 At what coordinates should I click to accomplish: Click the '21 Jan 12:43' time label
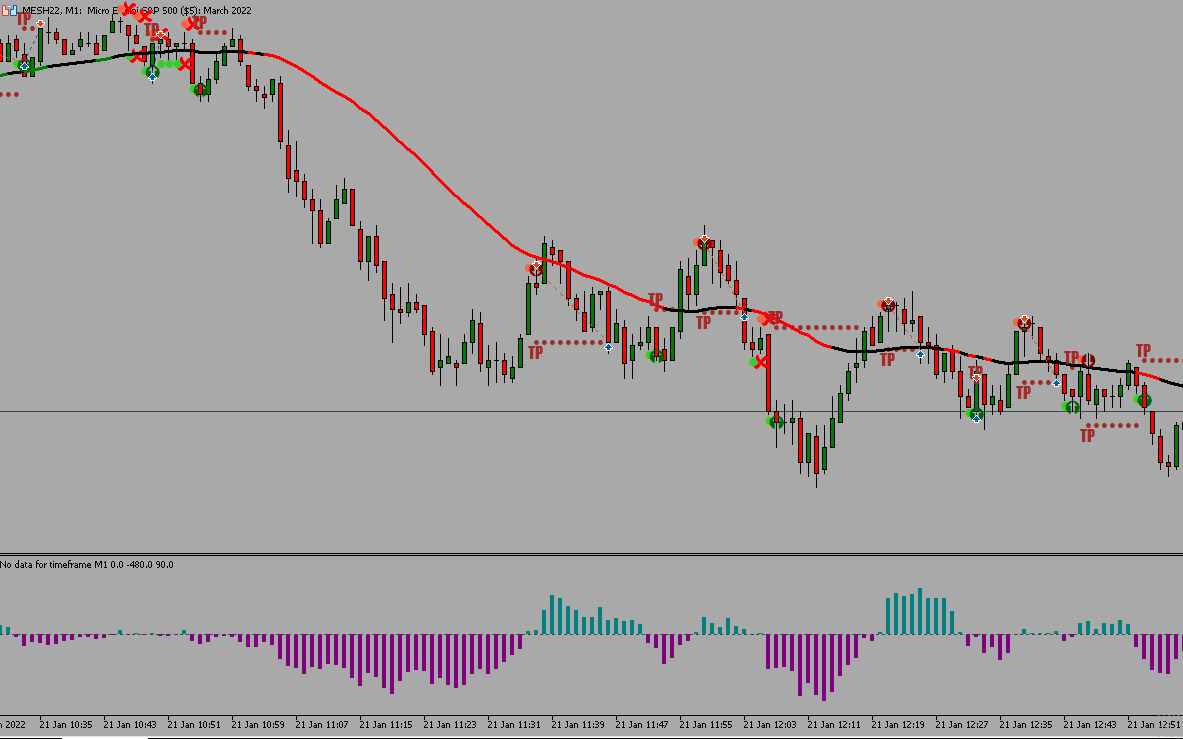coord(1090,725)
